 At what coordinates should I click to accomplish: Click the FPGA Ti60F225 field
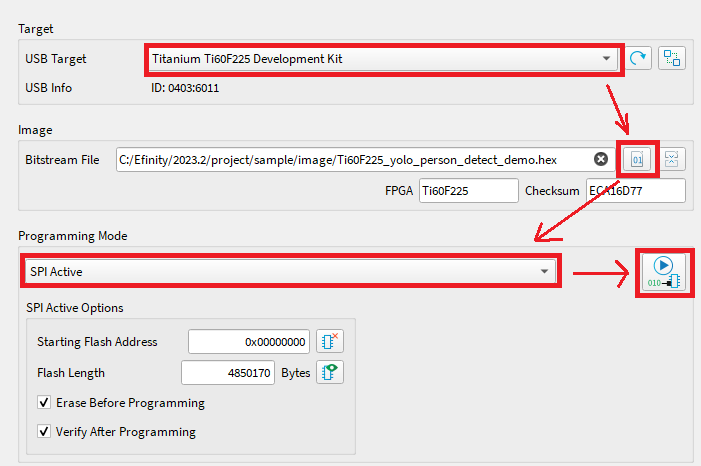(469, 191)
